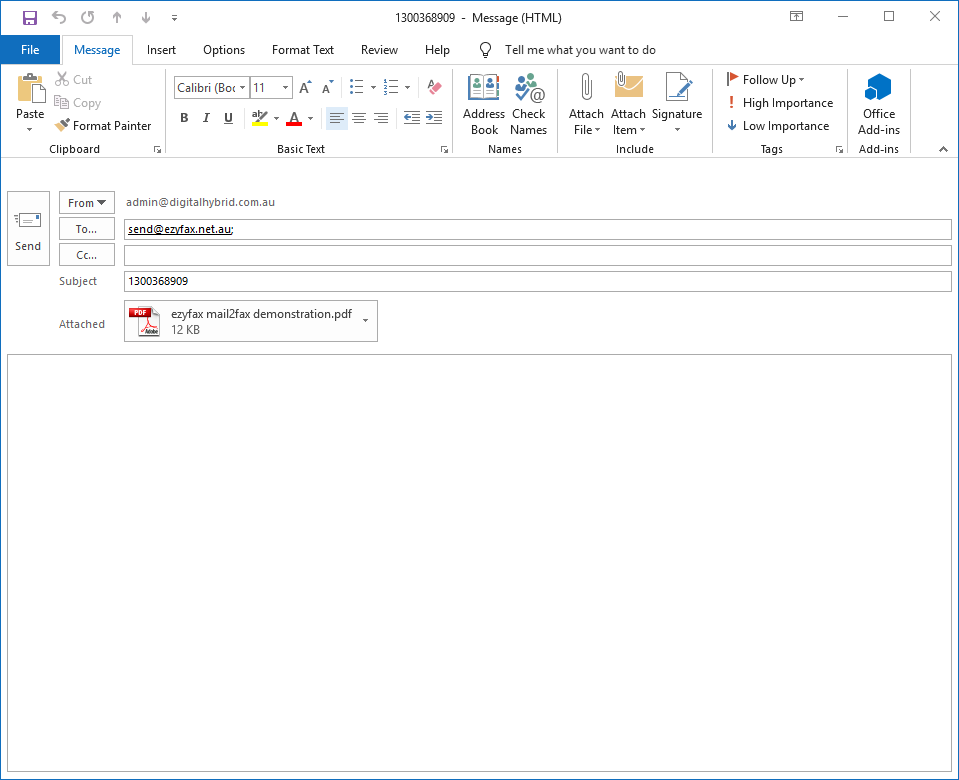This screenshot has height=780, width=959.
Task: Open the Review ribbon tab
Action: [379, 50]
